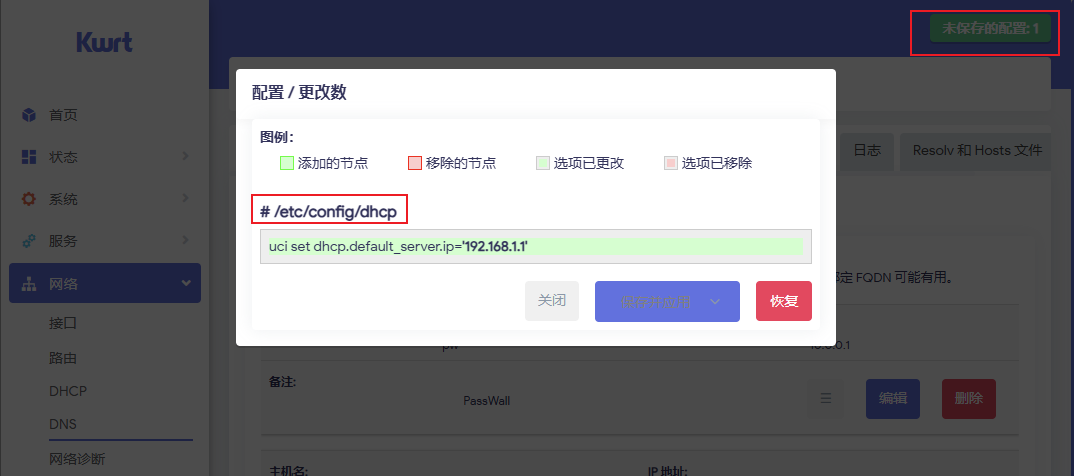
Task: Click the 删除 button in PassWall row
Action: coord(969,399)
